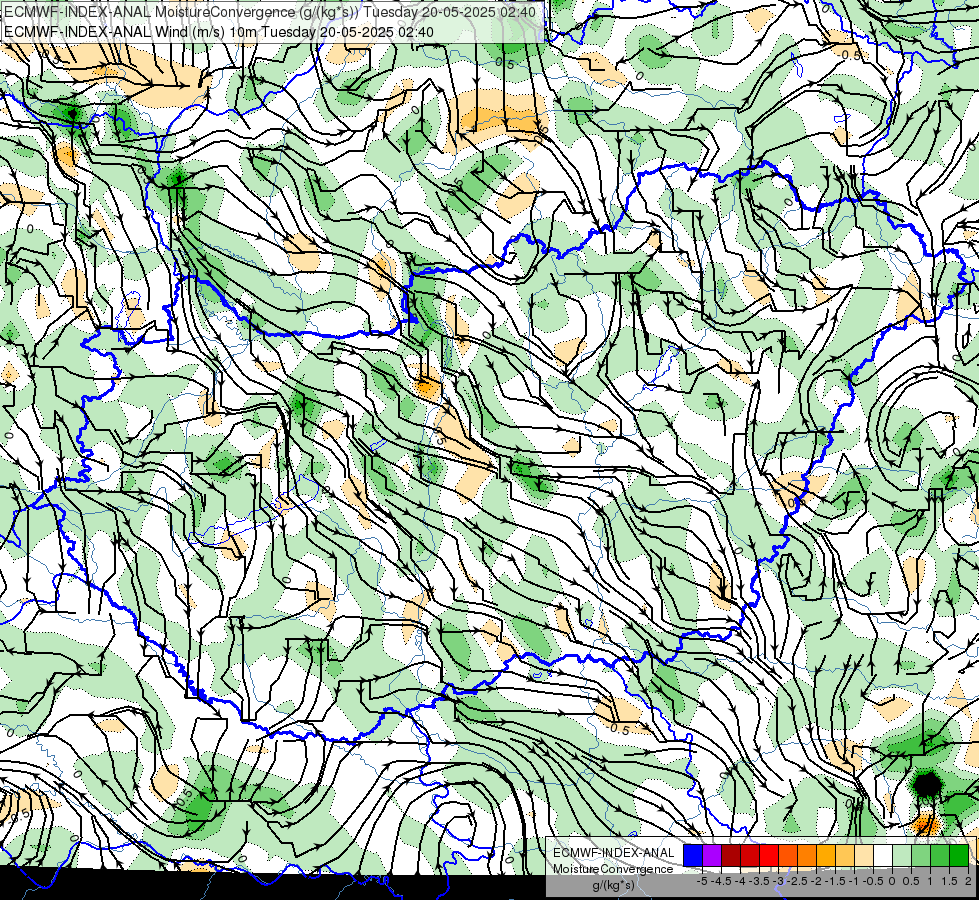979x900 pixels.
Task: Click the legend's MoistureConvergence label
Action: [x=613, y=869]
